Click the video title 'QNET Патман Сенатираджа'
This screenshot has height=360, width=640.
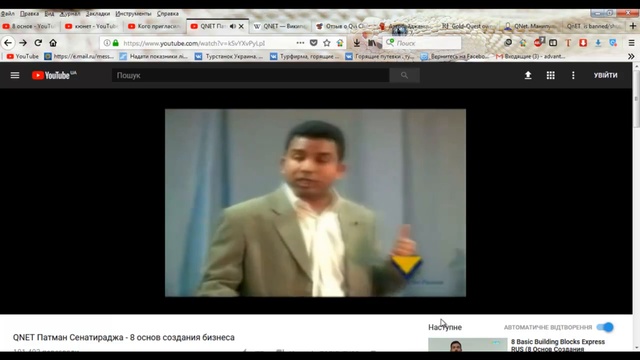click(124, 337)
